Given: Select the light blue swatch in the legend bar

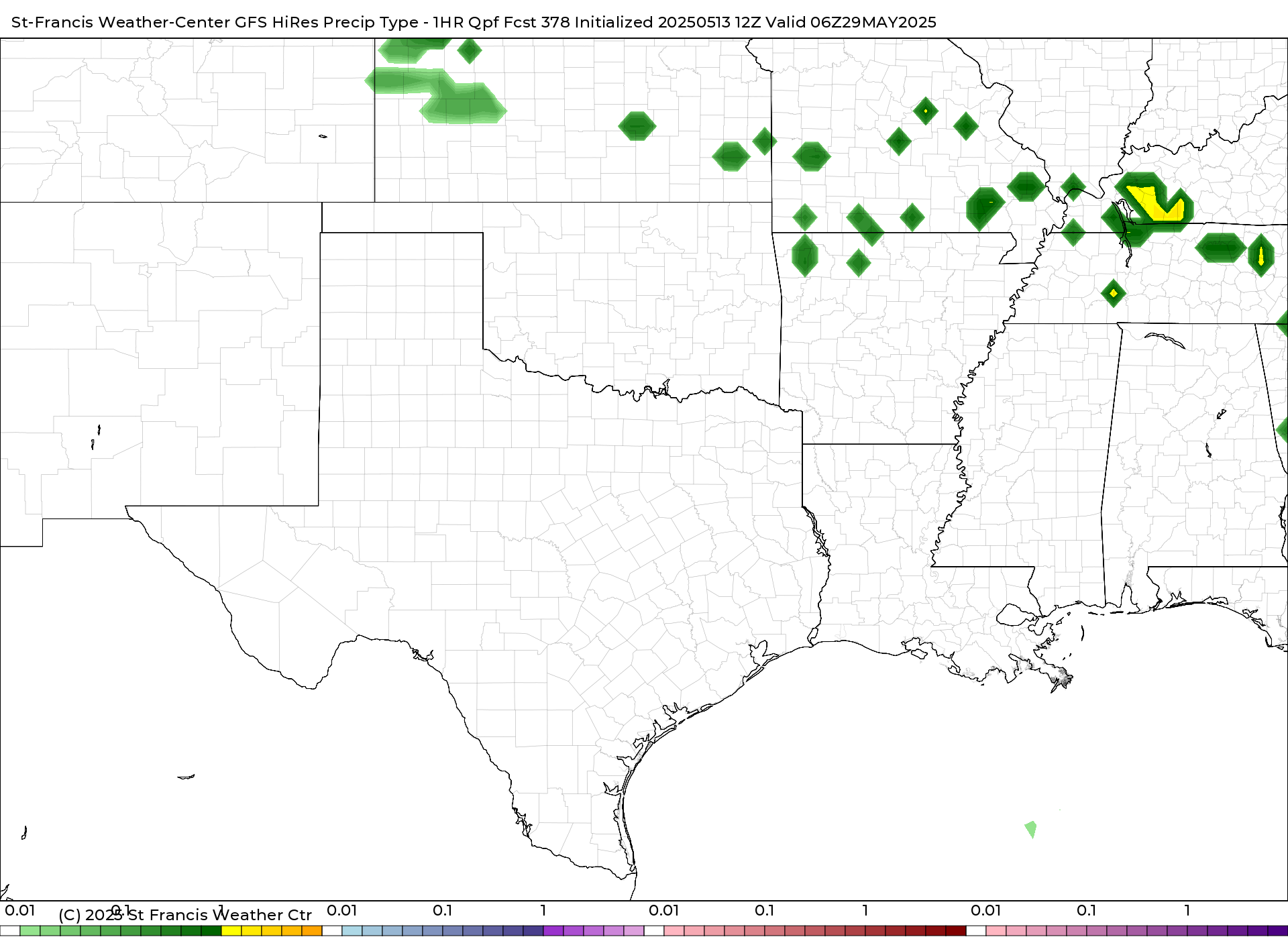Looking at the screenshot, I should (x=352, y=931).
